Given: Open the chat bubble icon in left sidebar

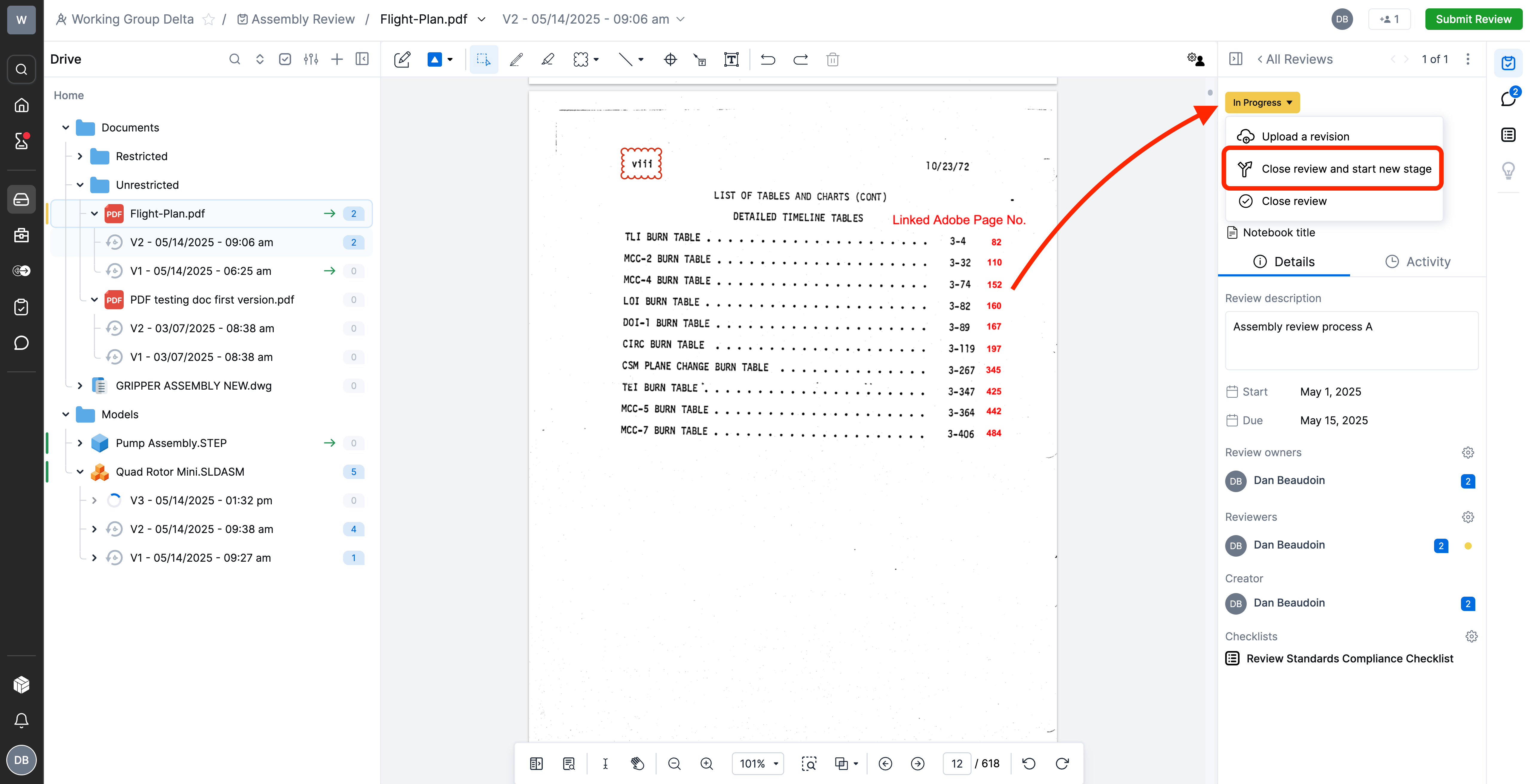Looking at the screenshot, I should 22,343.
